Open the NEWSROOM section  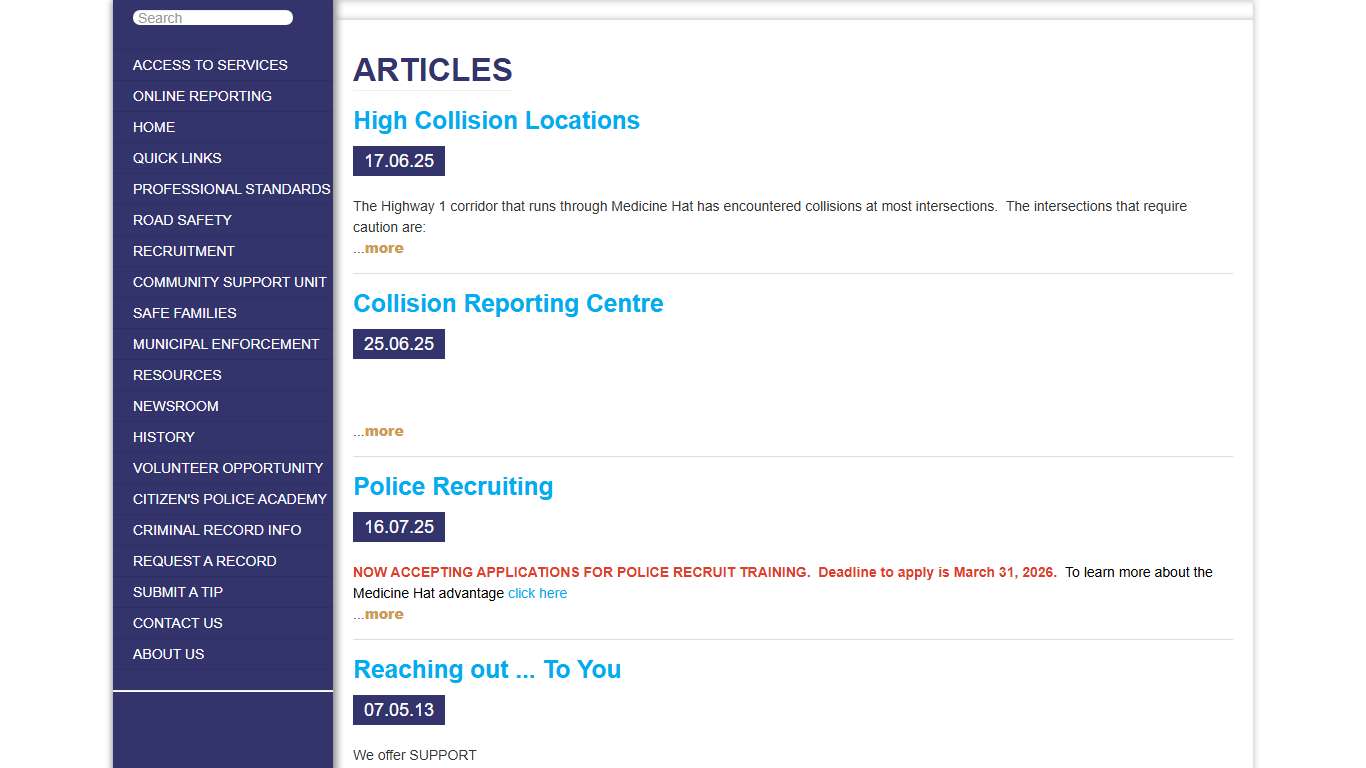tap(176, 406)
